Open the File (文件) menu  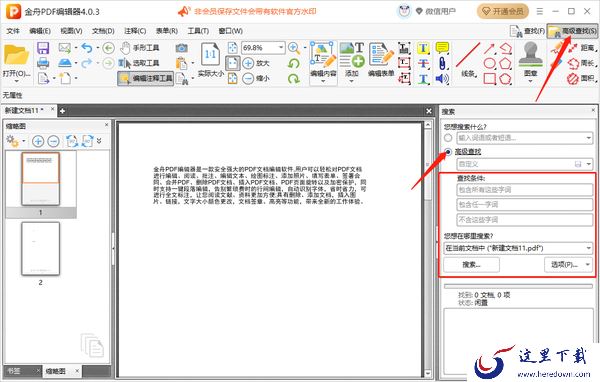13,31
